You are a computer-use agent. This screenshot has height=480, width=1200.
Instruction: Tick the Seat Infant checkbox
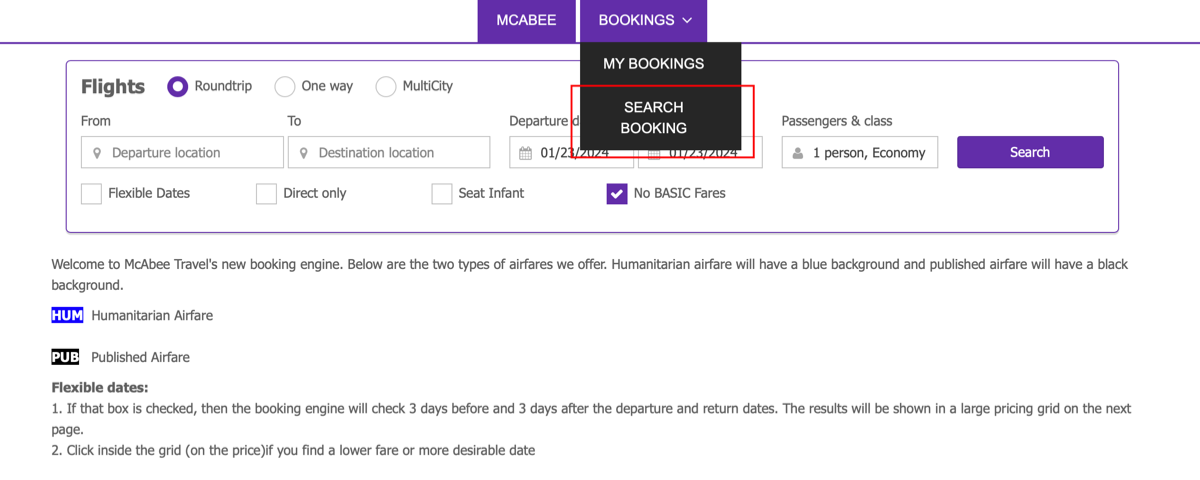(442, 194)
